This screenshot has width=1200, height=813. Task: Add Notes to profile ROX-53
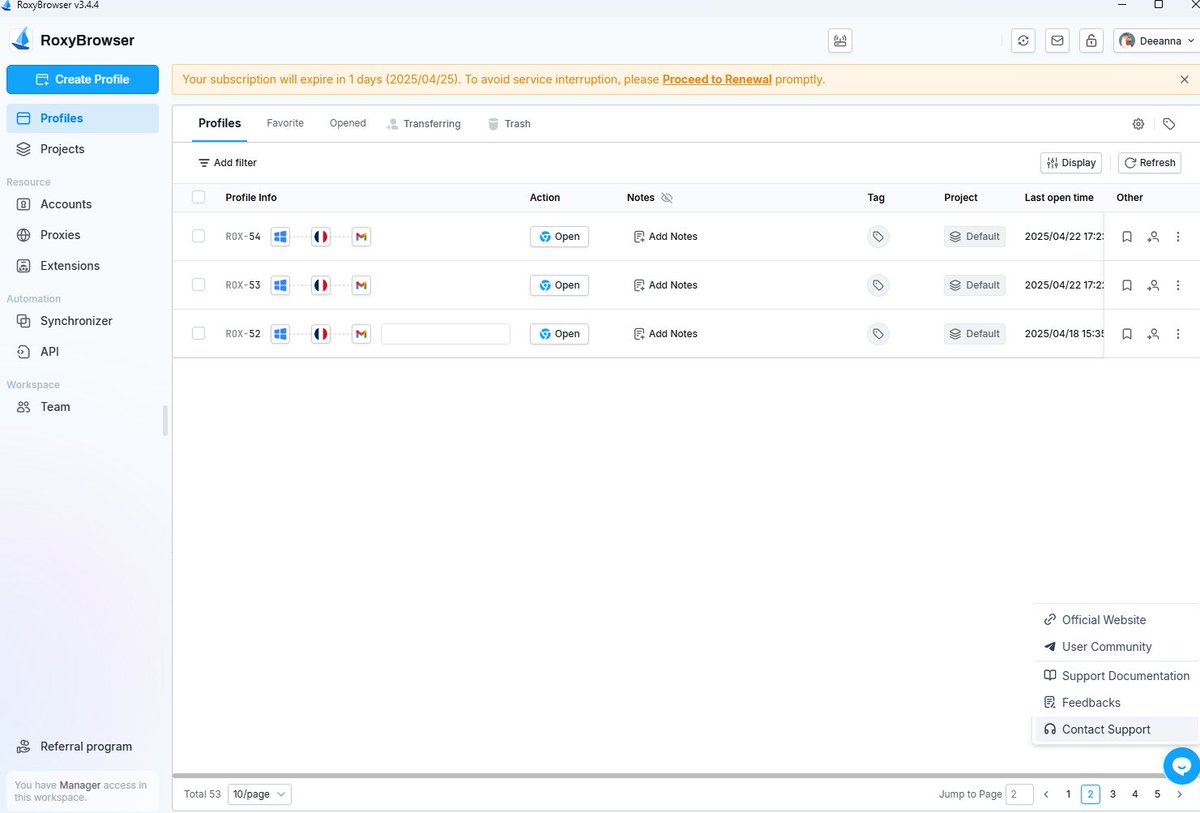(666, 285)
